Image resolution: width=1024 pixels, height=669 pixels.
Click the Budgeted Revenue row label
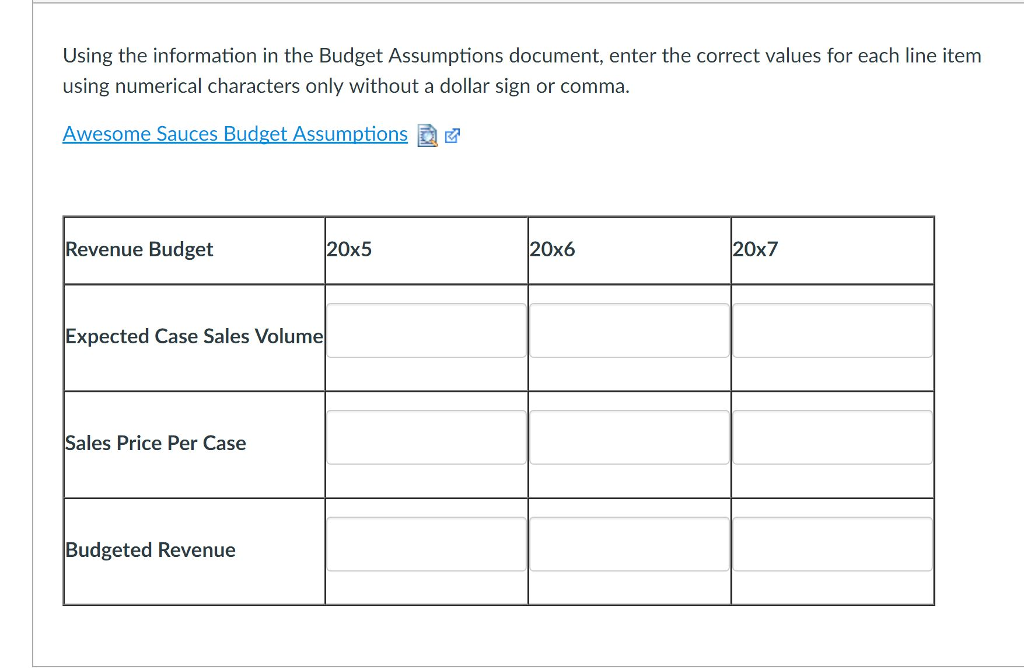coord(149,549)
